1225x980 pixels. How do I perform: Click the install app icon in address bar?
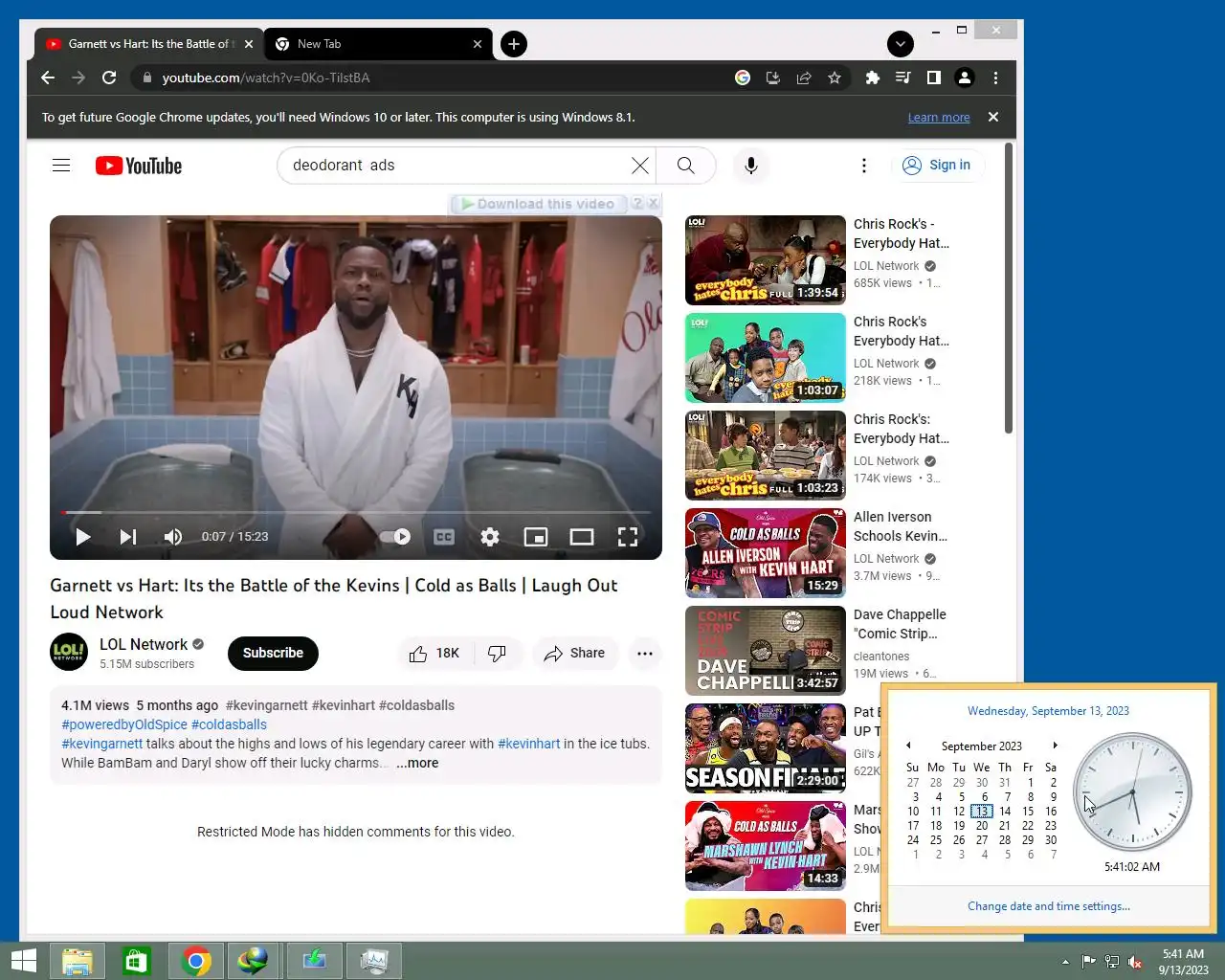[773, 78]
